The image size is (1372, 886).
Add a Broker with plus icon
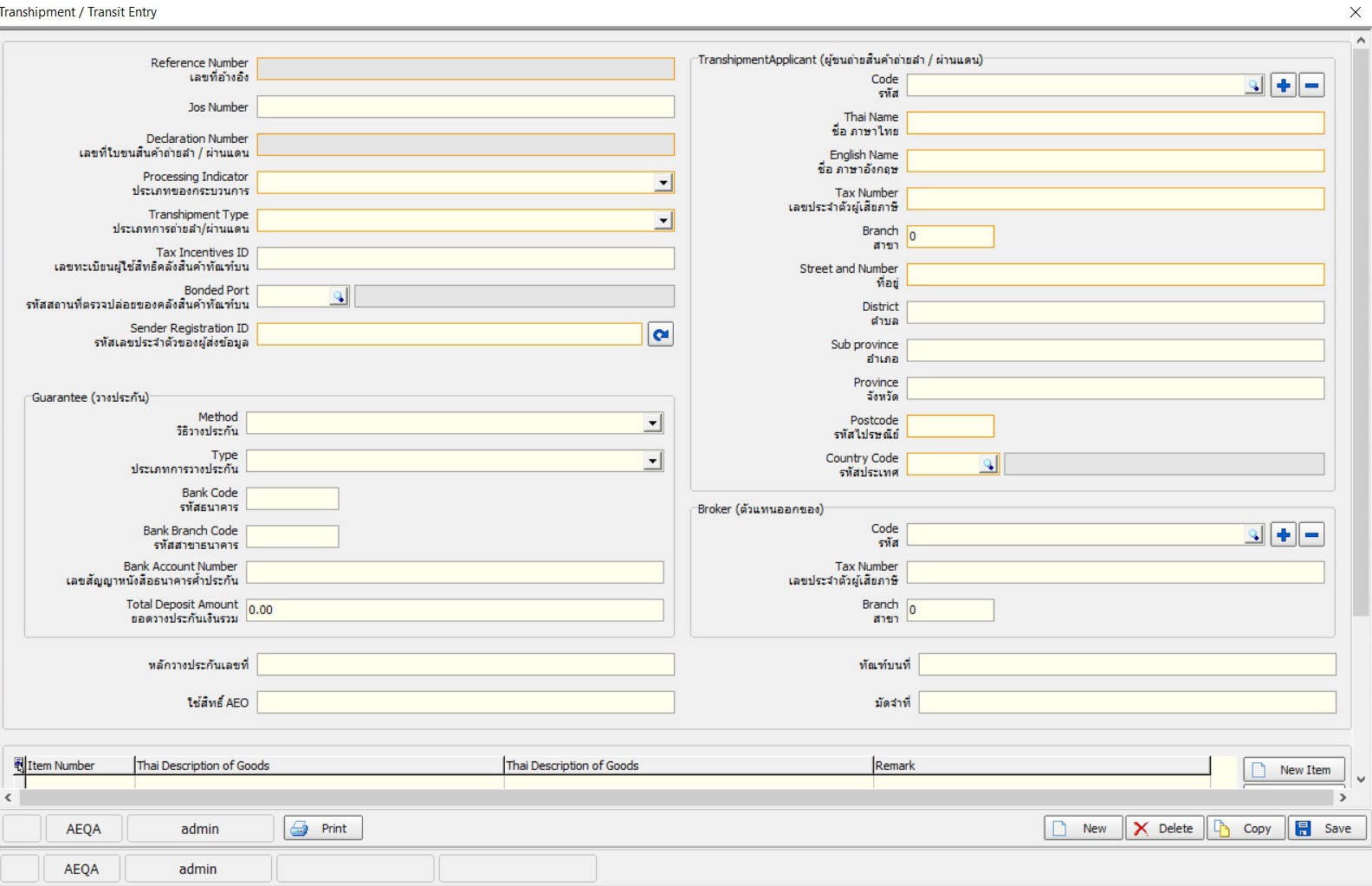point(1284,534)
